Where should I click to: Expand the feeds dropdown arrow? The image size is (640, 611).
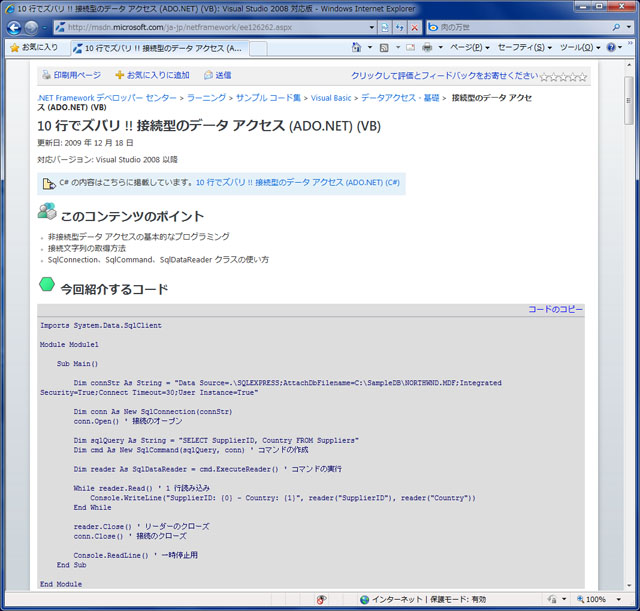pyautogui.click(x=398, y=47)
